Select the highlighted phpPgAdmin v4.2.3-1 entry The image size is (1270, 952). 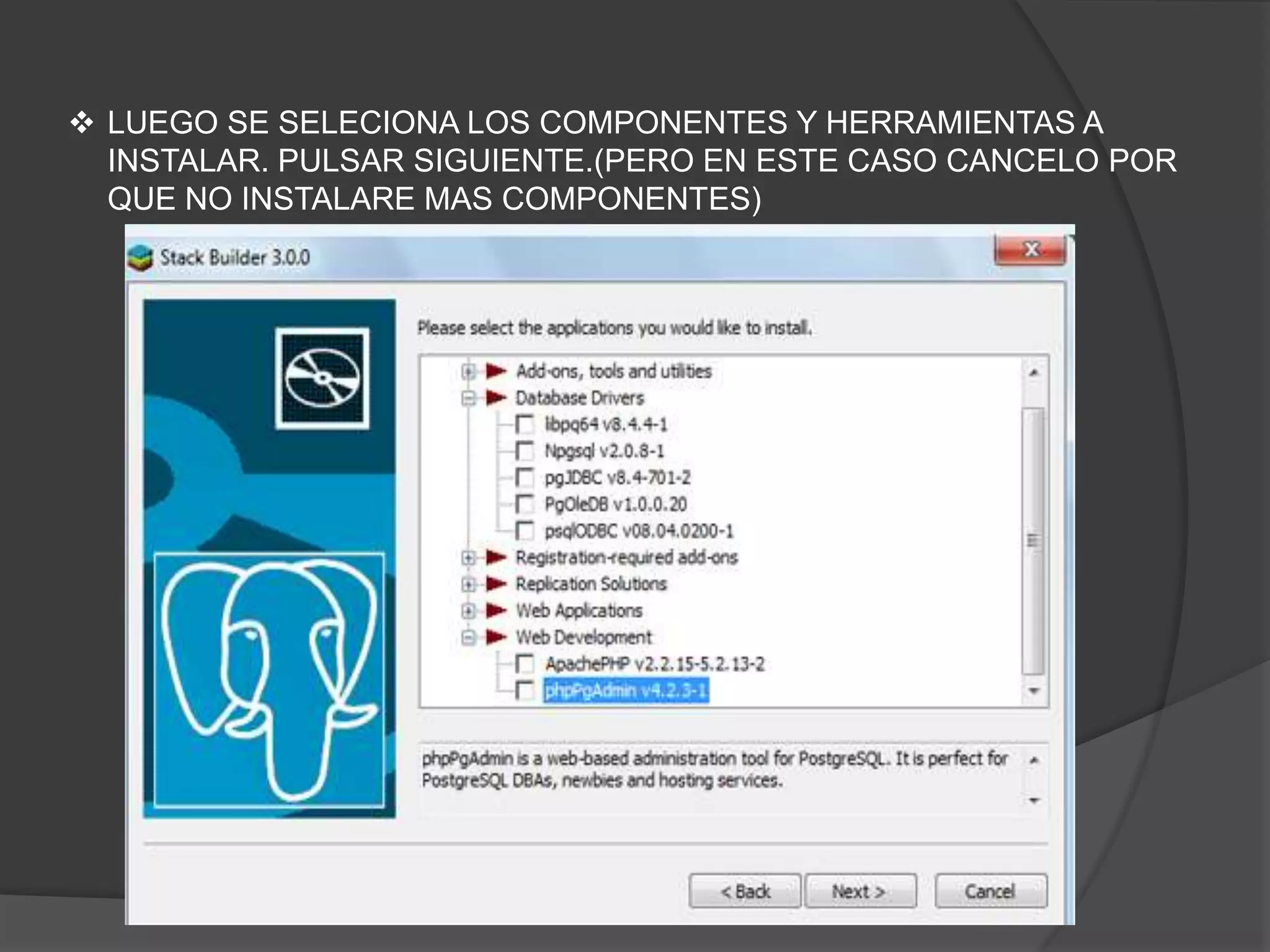pyautogui.click(x=626, y=691)
